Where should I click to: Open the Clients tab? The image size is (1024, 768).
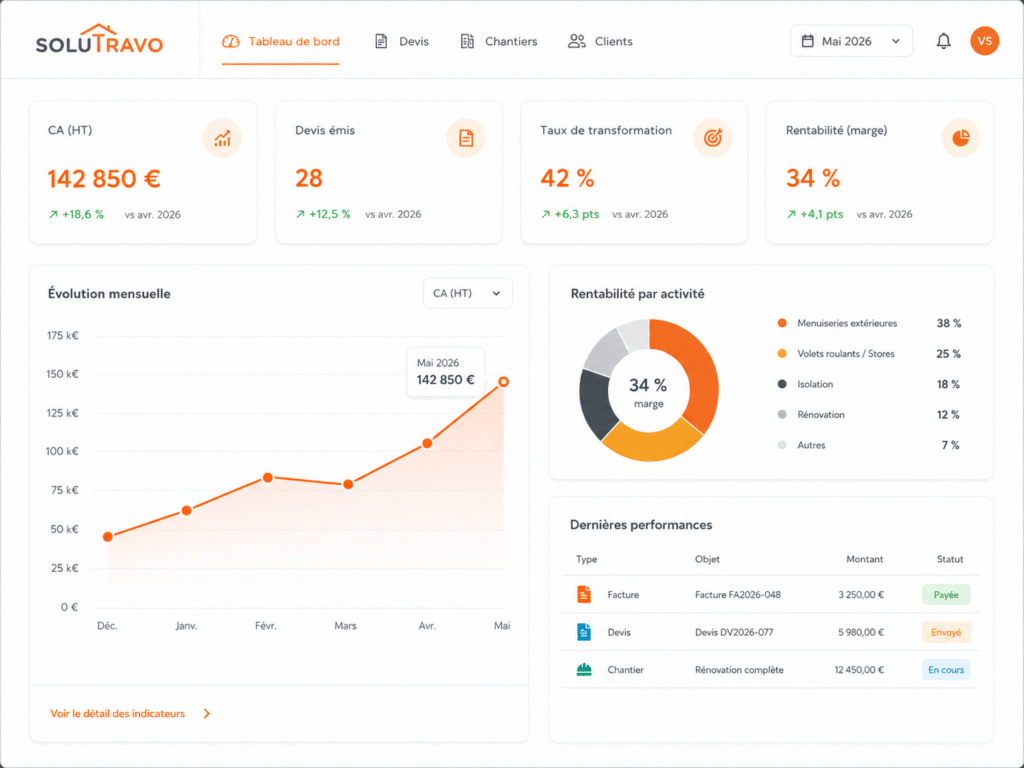pyautogui.click(x=600, y=41)
